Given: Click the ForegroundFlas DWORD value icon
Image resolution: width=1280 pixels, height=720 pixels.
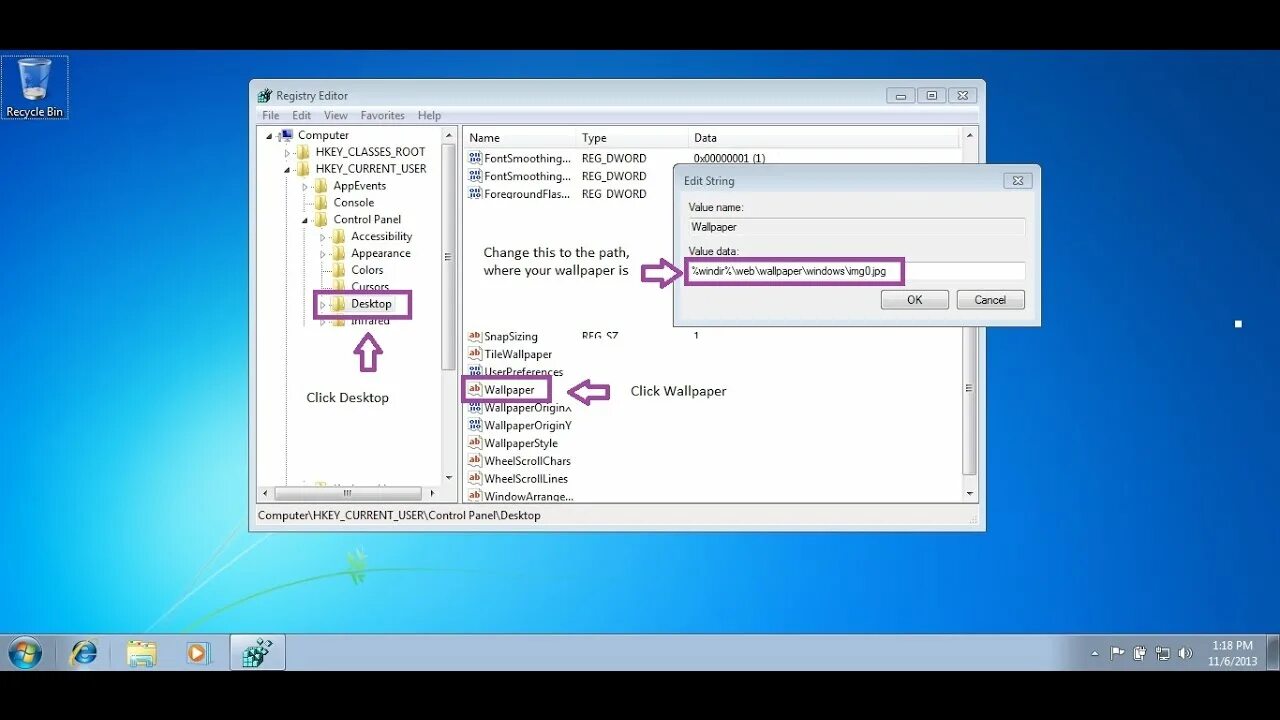Looking at the screenshot, I should point(475,194).
